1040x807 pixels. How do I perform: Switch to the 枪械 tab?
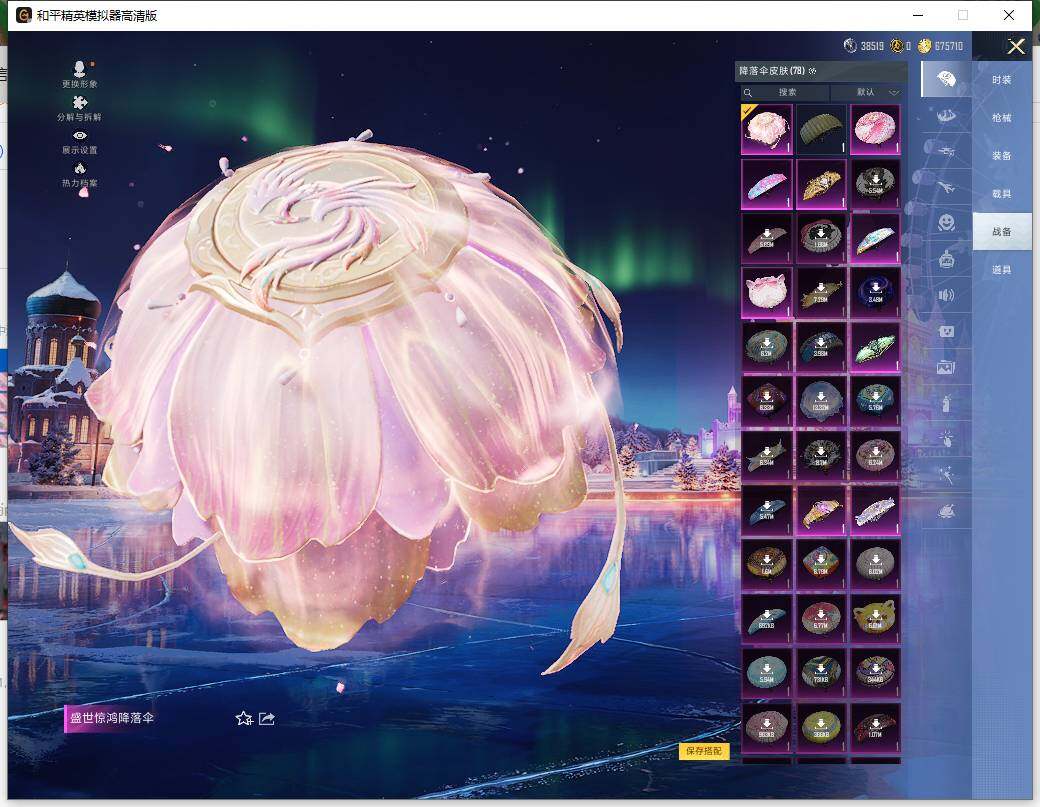click(1002, 117)
